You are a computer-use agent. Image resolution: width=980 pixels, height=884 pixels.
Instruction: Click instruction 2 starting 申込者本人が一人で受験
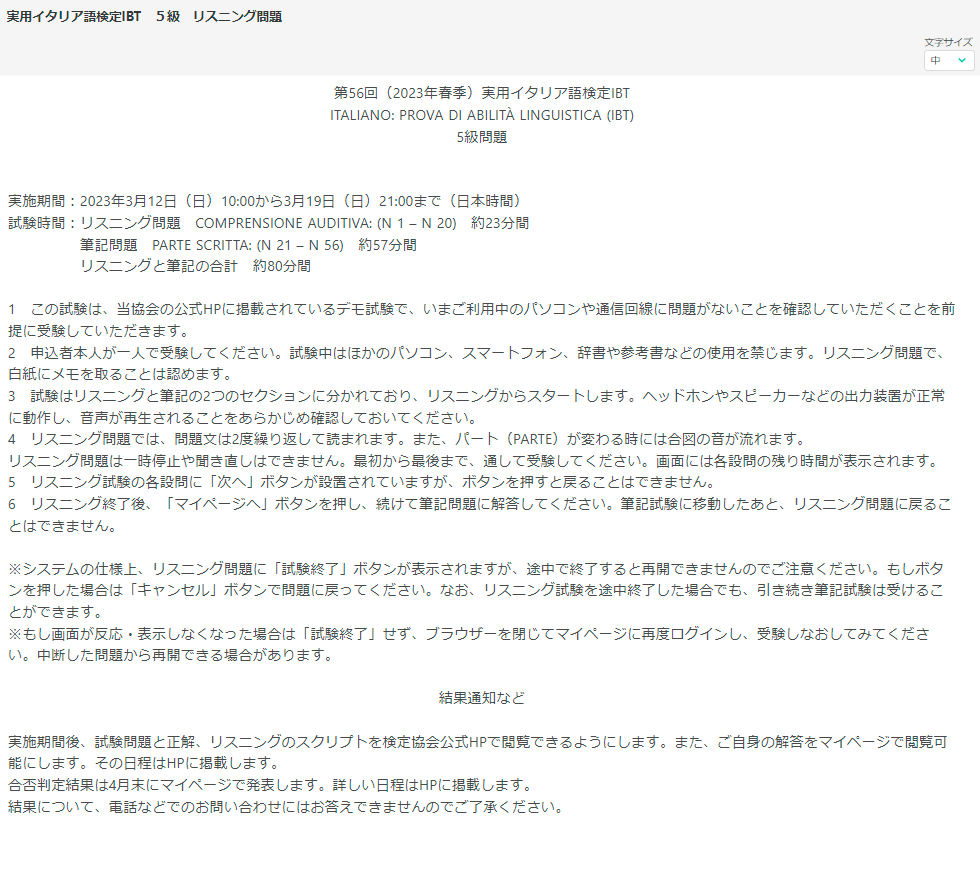pos(478,363)
